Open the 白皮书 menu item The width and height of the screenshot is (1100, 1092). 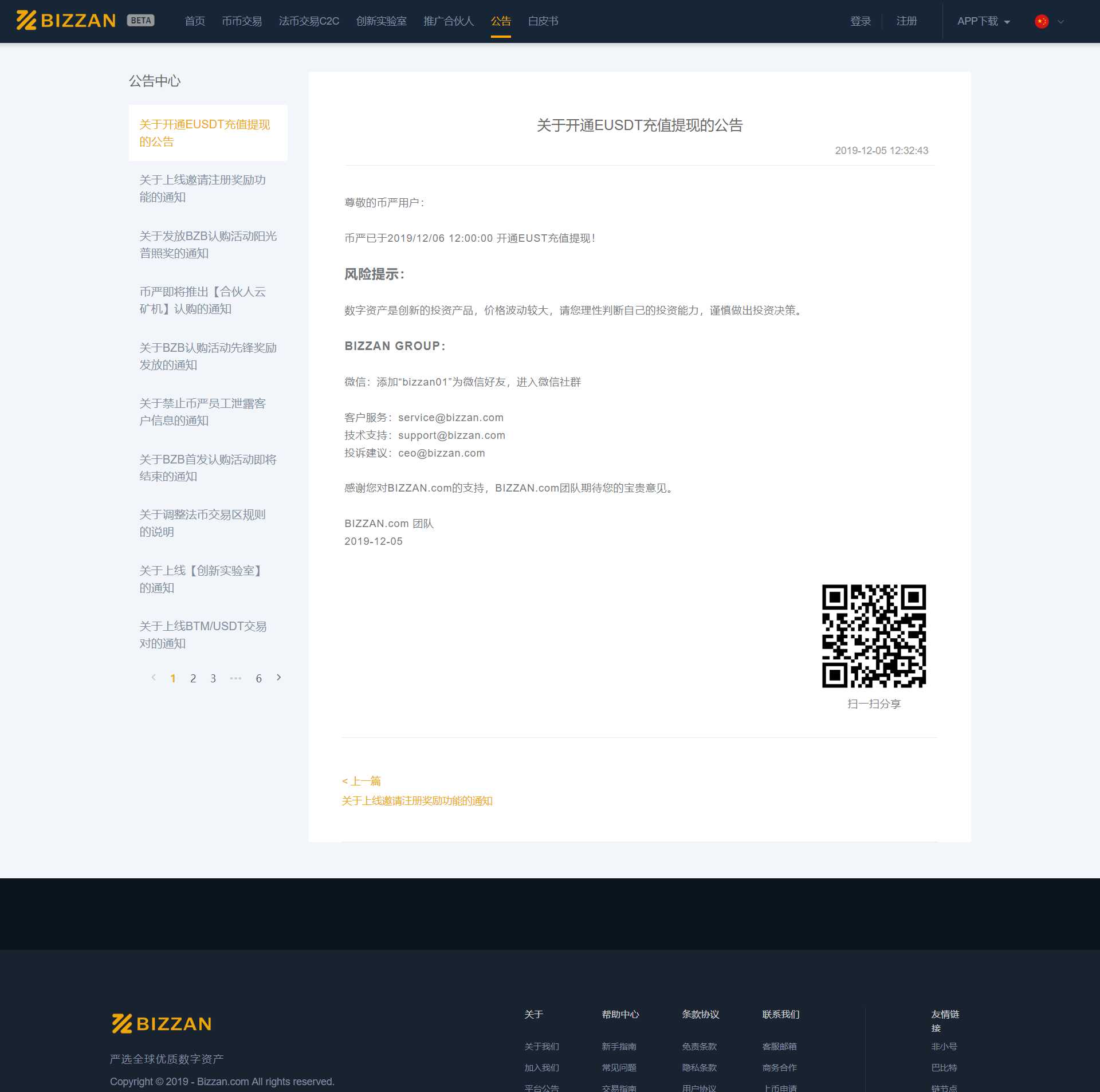(543, 21)
